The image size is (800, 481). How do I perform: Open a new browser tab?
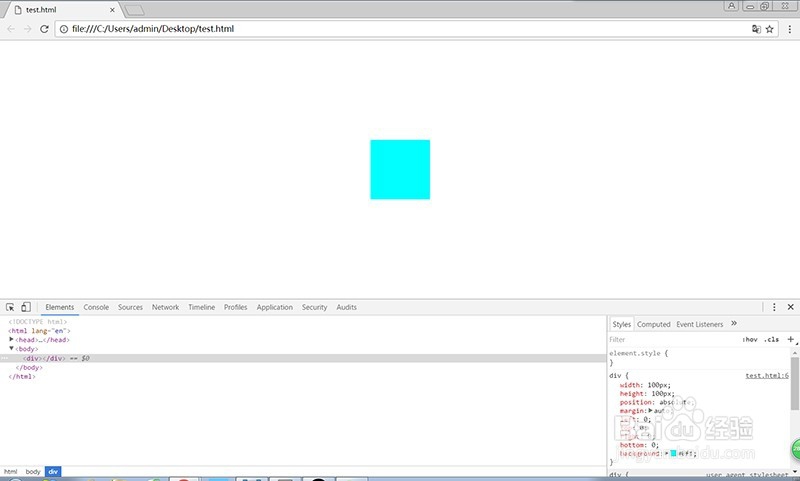tap(134, 10)
